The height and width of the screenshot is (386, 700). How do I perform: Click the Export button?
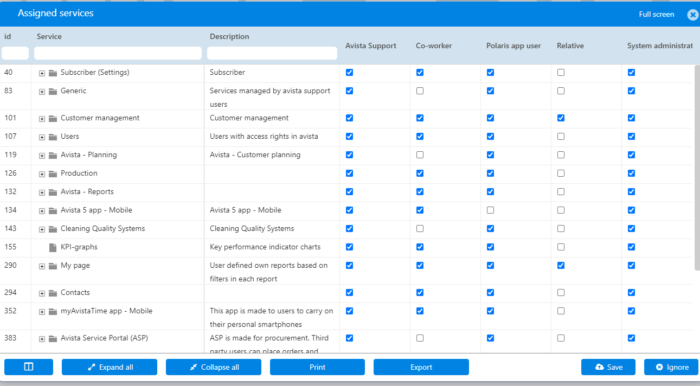421,367
